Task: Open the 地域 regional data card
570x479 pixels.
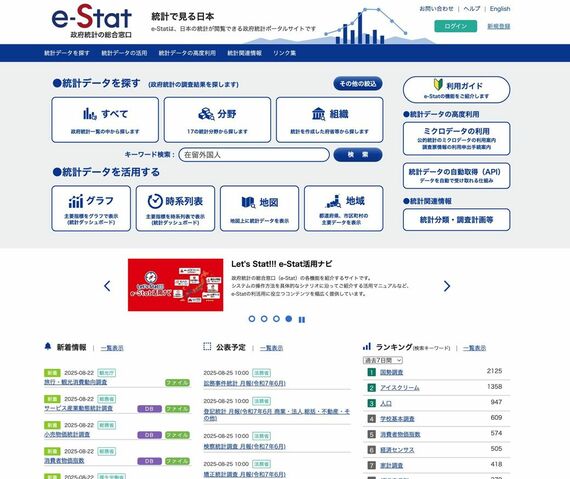Action: (344, 208)
